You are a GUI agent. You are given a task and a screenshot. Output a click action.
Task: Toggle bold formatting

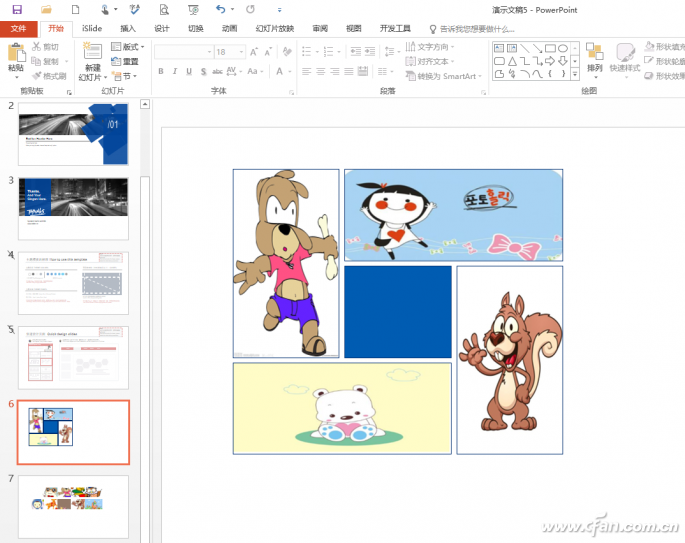161,71
